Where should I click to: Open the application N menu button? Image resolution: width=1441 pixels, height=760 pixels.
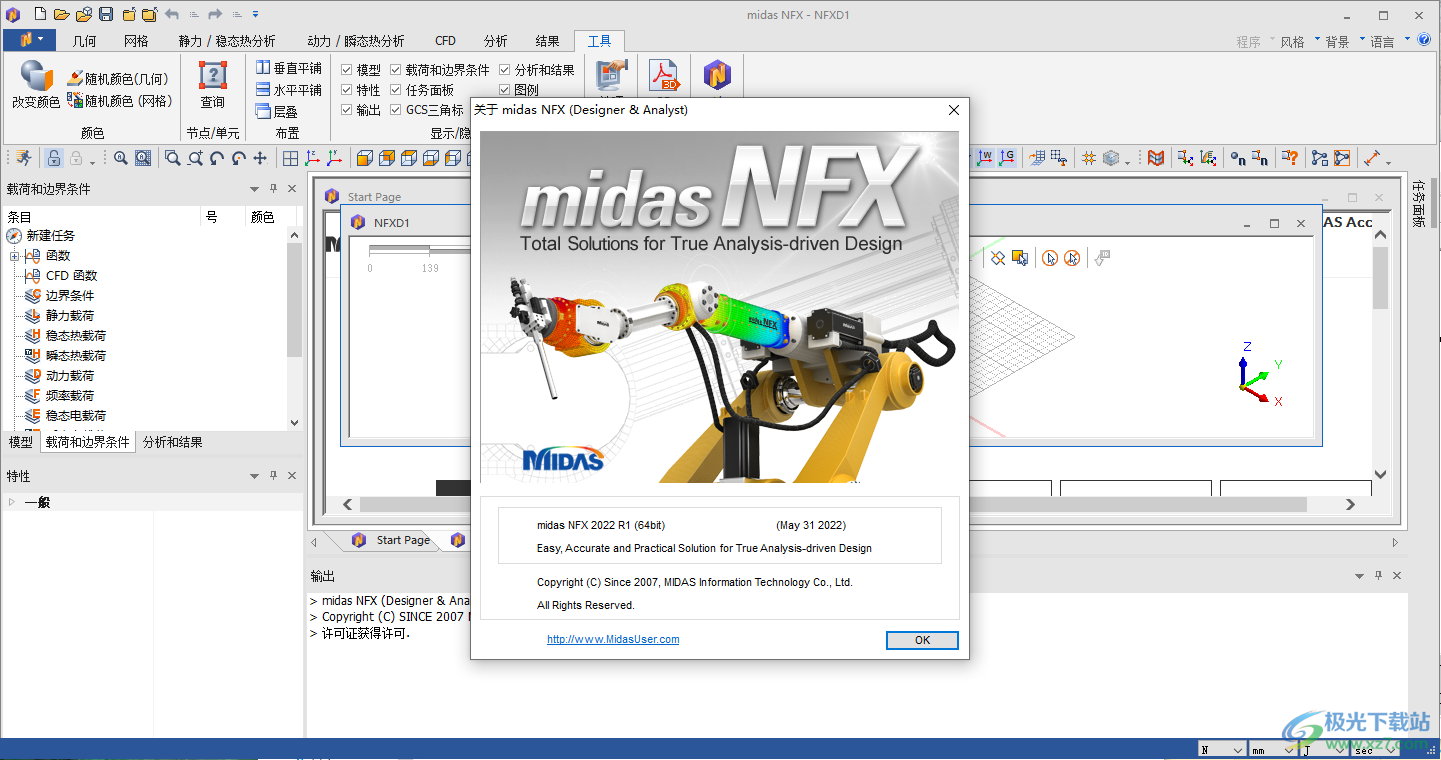pos(31,40)
